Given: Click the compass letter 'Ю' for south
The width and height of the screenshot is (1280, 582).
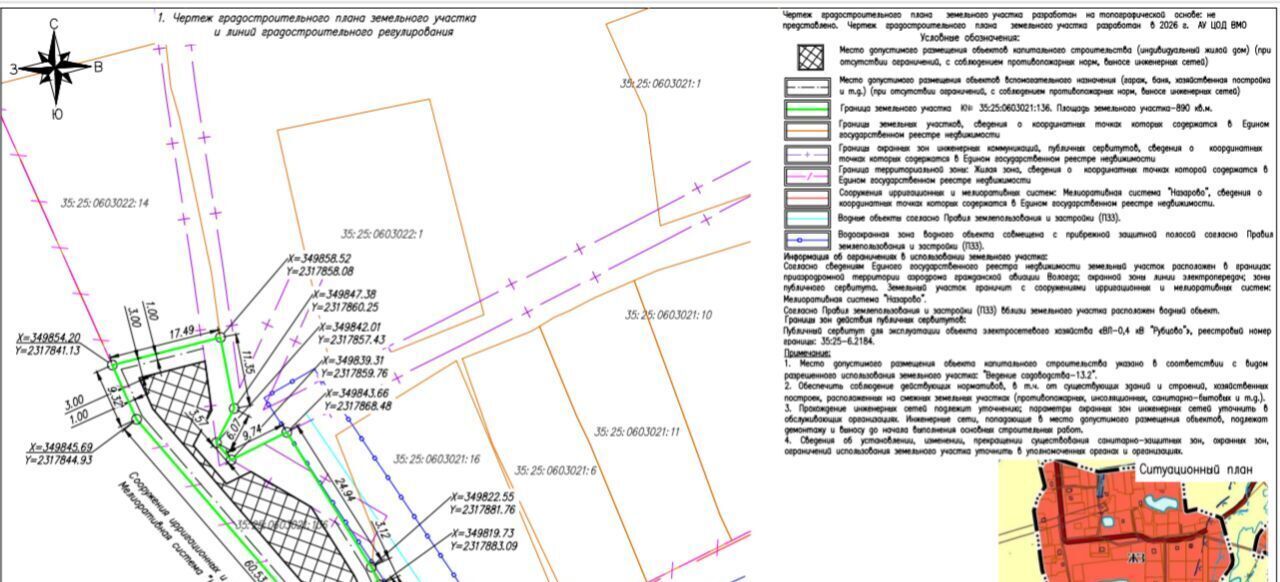Looking at the screenshot, I should pos(57,115).
